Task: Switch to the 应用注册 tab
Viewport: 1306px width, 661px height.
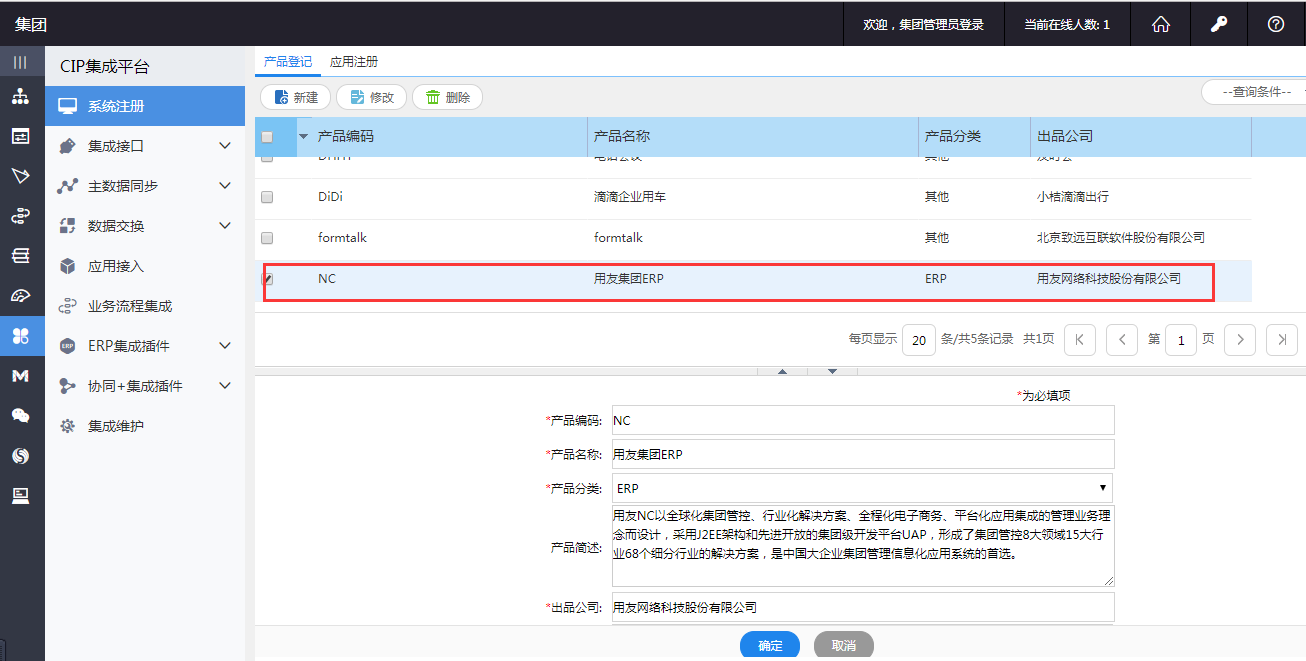Action: (x=354, y=62)
